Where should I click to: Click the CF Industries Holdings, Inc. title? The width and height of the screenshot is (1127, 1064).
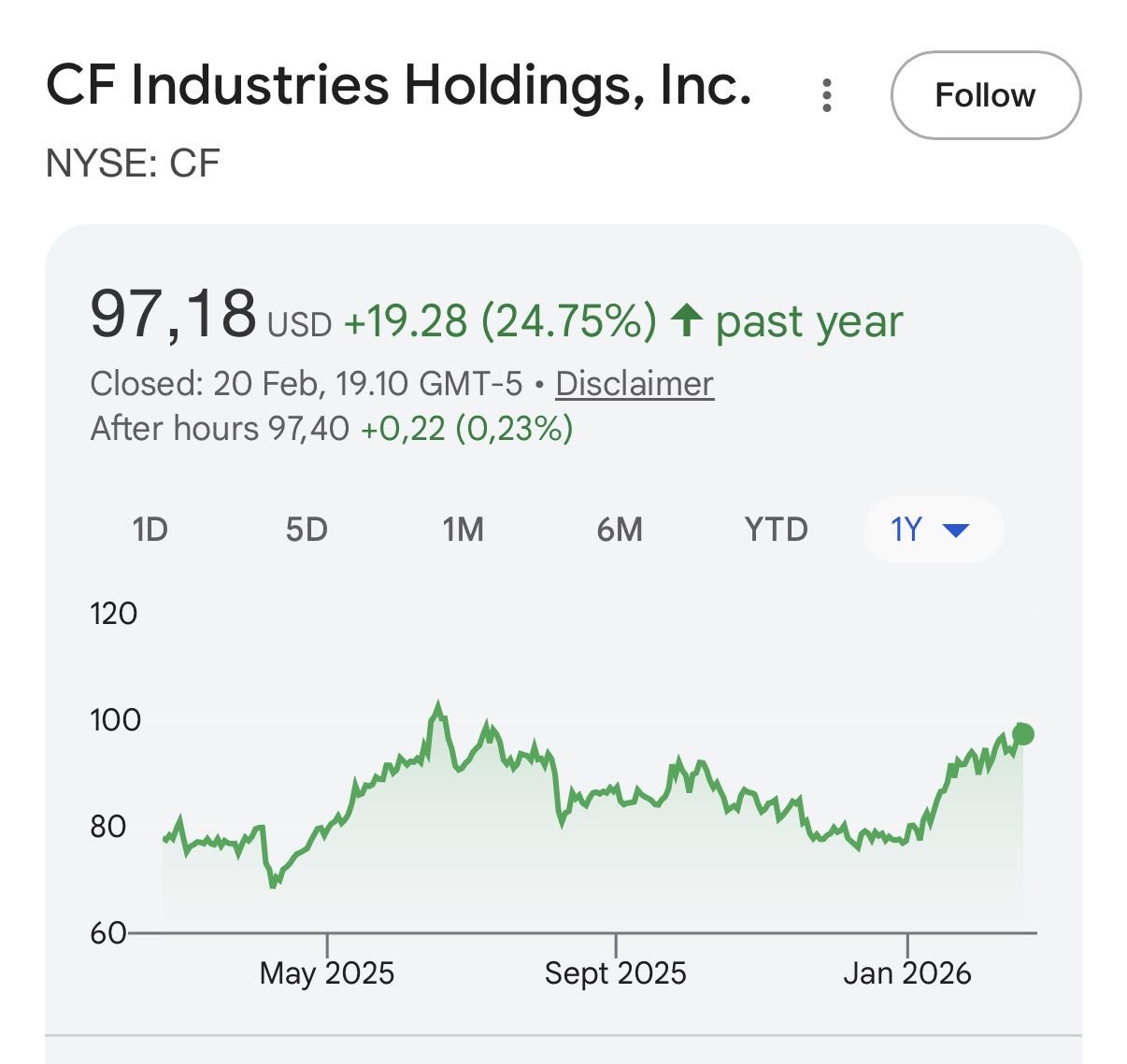tap(399, 86)
